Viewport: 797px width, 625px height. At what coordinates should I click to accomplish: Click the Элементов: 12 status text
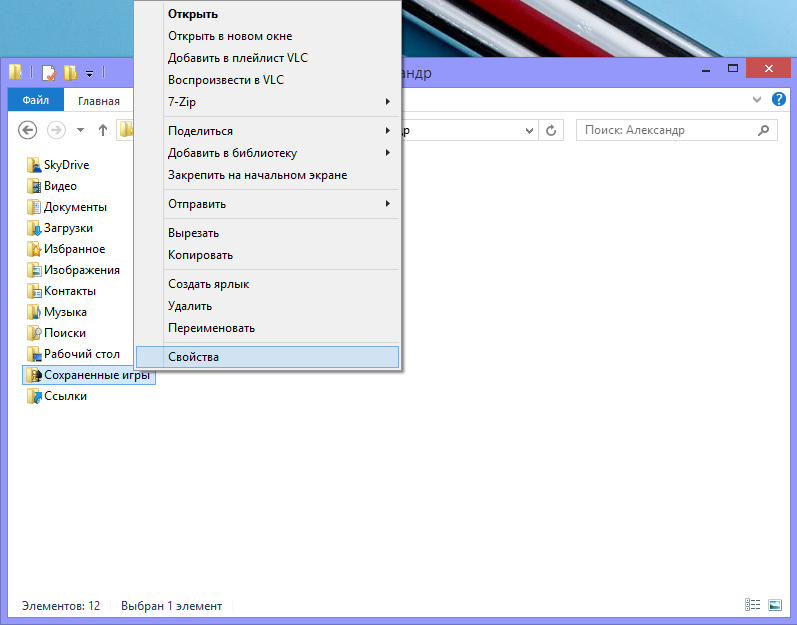tap(61, 606)
